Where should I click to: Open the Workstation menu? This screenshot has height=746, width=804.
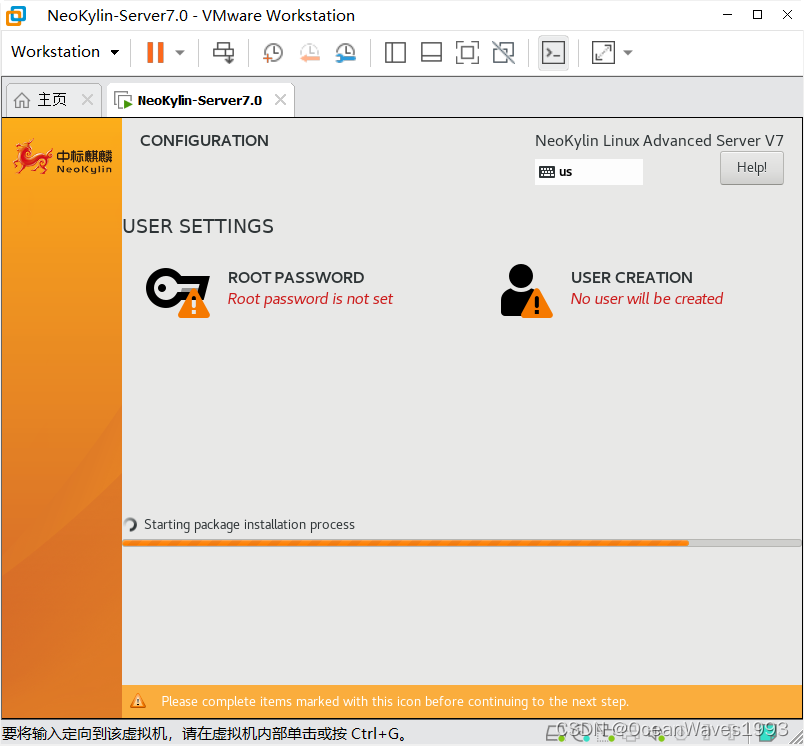click(x=65, y=52)
